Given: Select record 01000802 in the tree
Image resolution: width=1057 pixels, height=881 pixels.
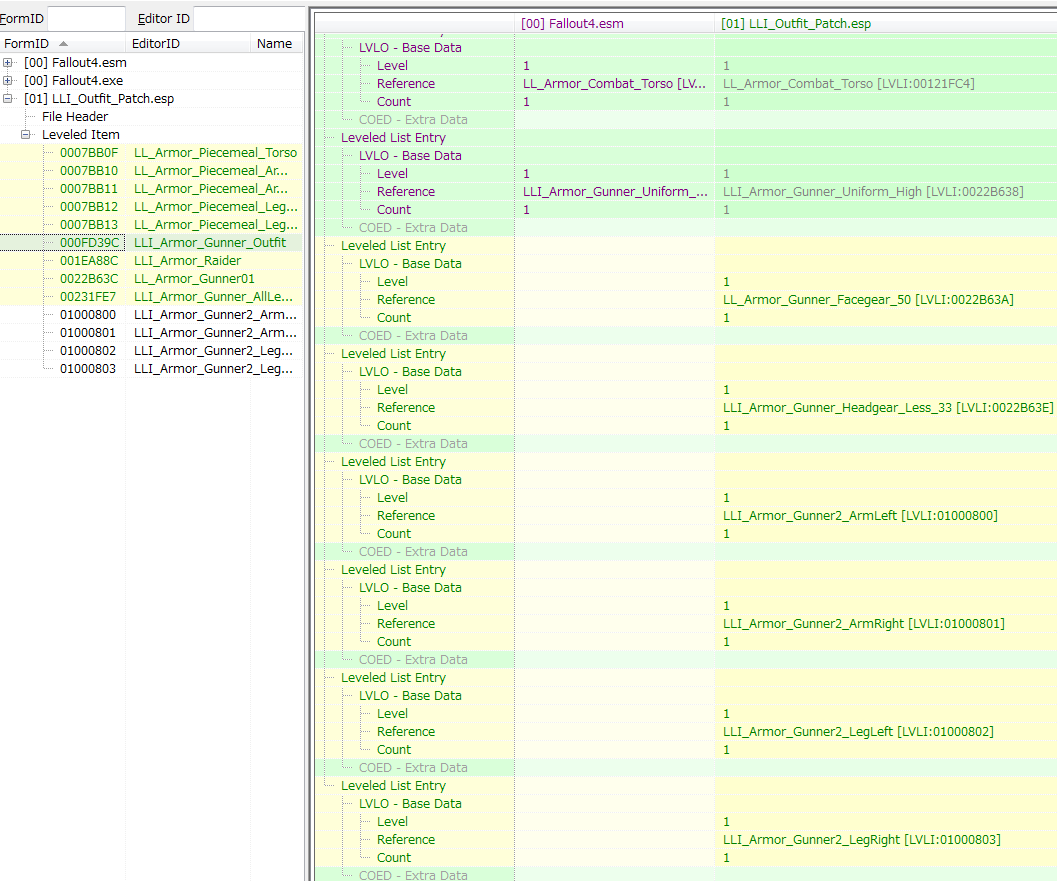Looking at the screenshot, I should (x=152, y=351).
